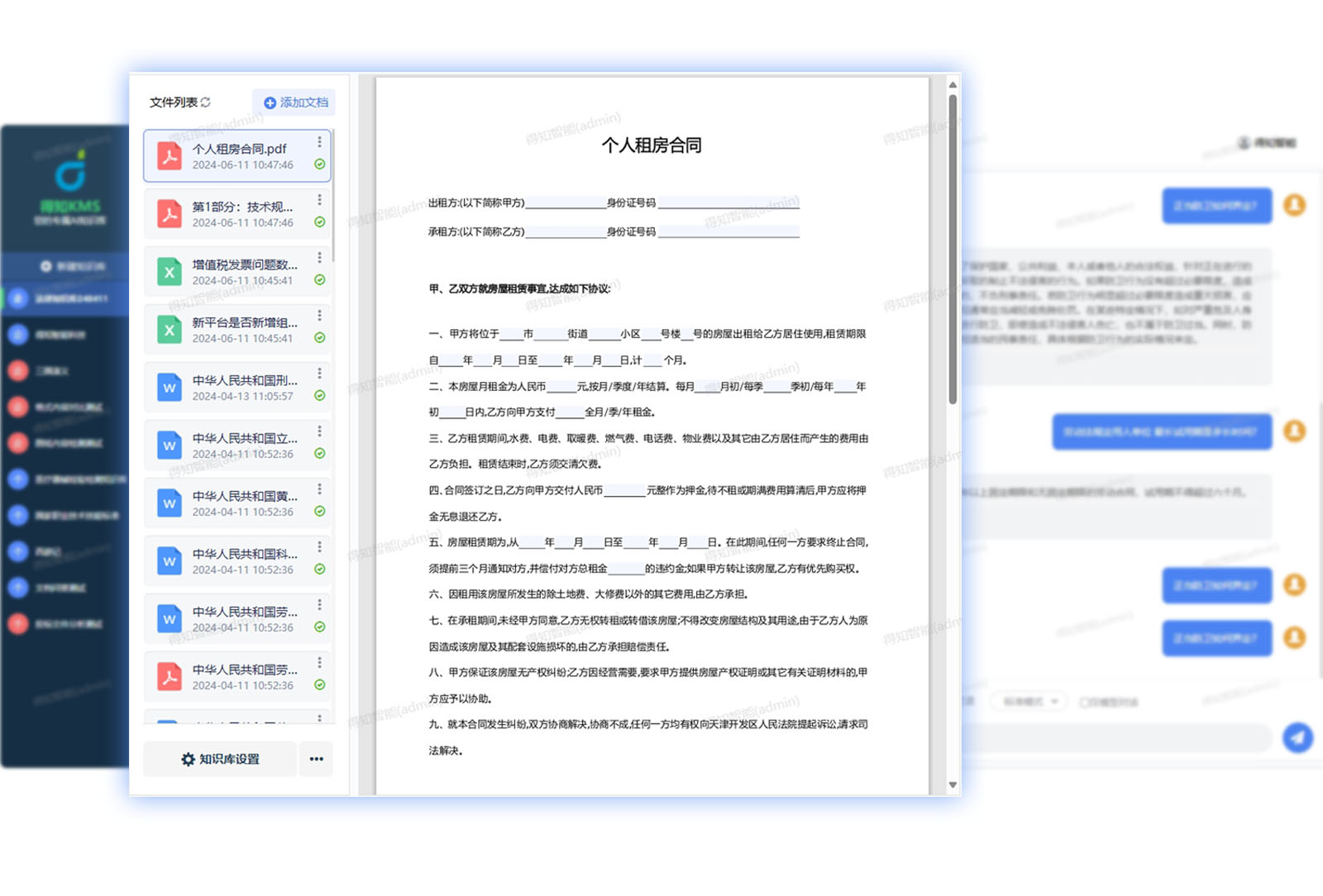The image size is (1323, 896).
Task: Open three-dot menu for 新平台是否新增组 file
Action: [x=319, y=316]
